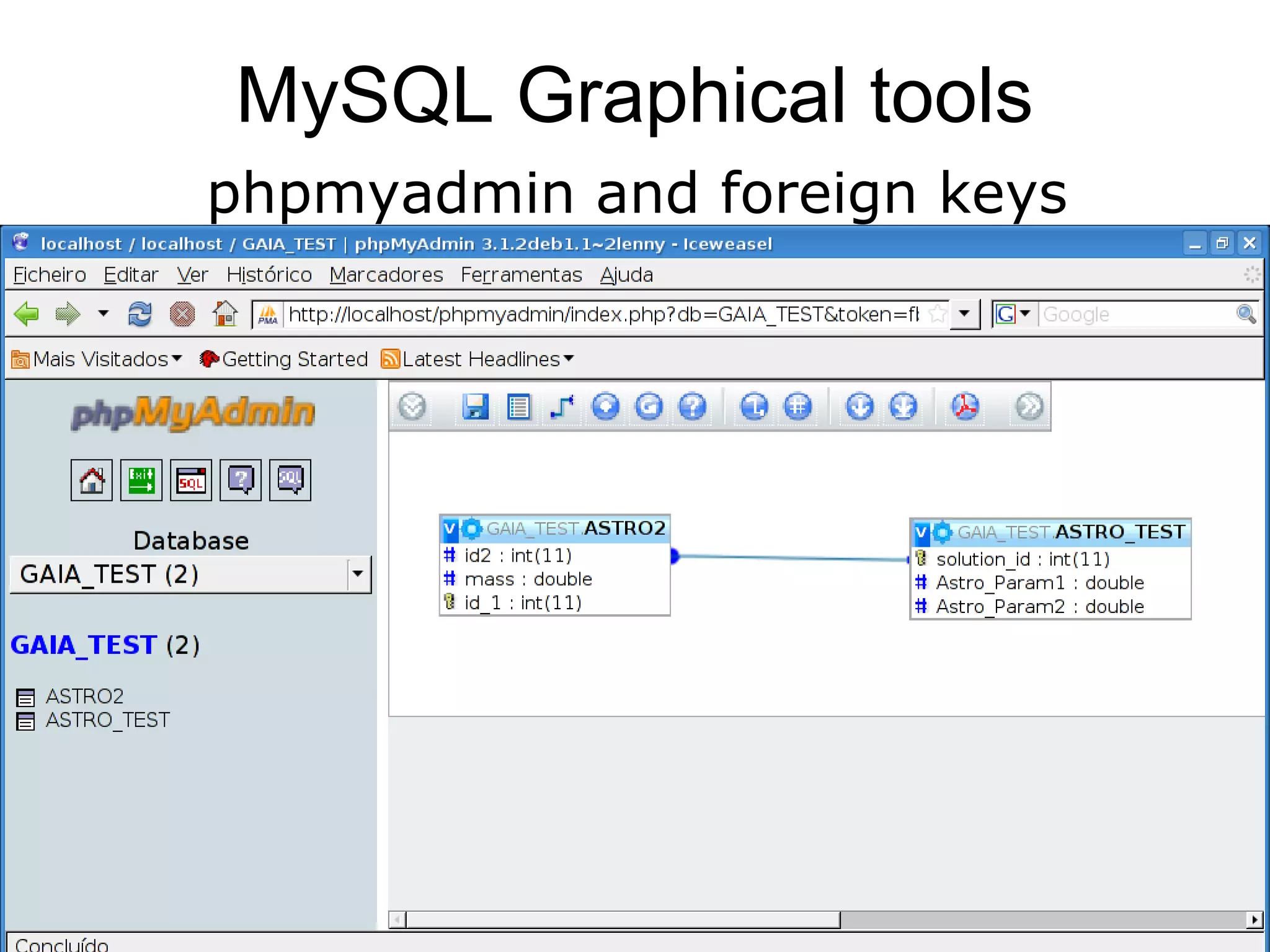
Task: Click the scrollbar right arrow
Action: click(x=1255, y=920)
